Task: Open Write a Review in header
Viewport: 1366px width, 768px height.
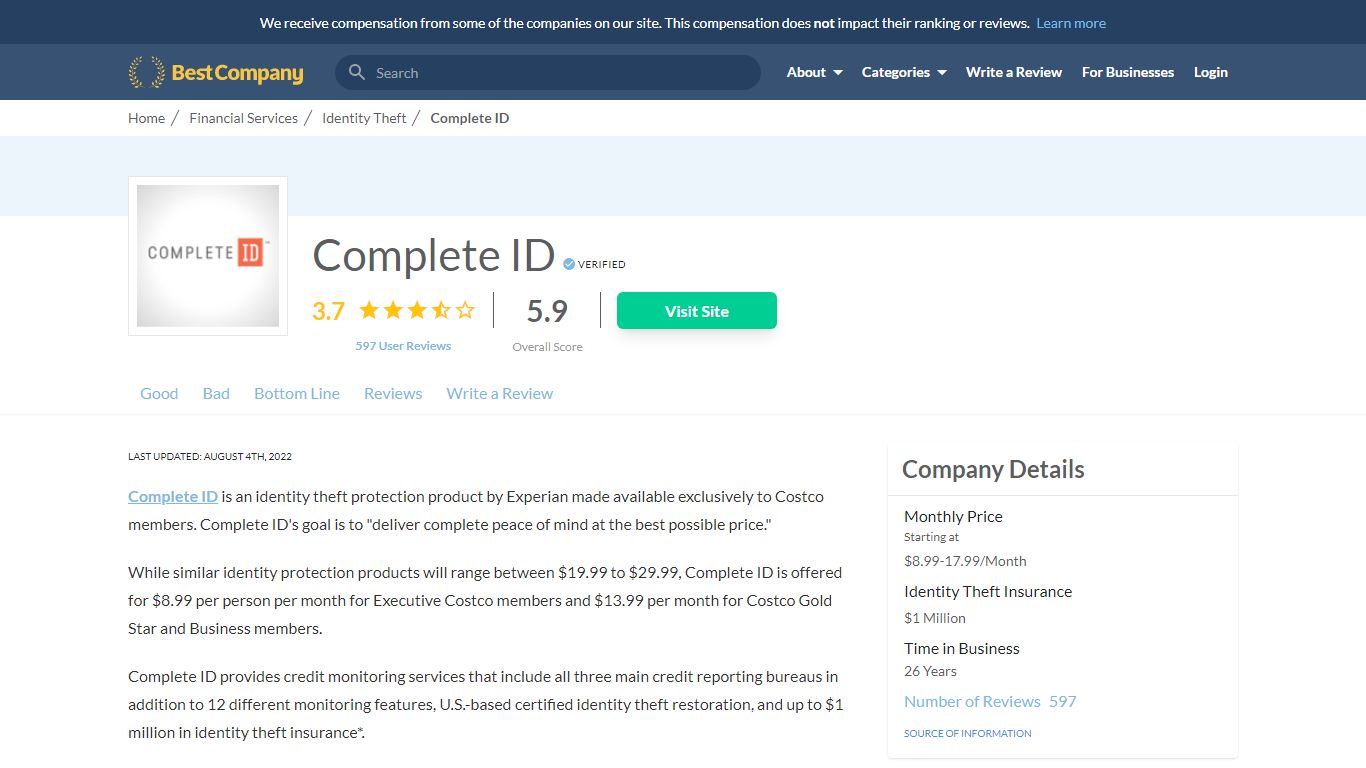Action: tap(1014, 72)
